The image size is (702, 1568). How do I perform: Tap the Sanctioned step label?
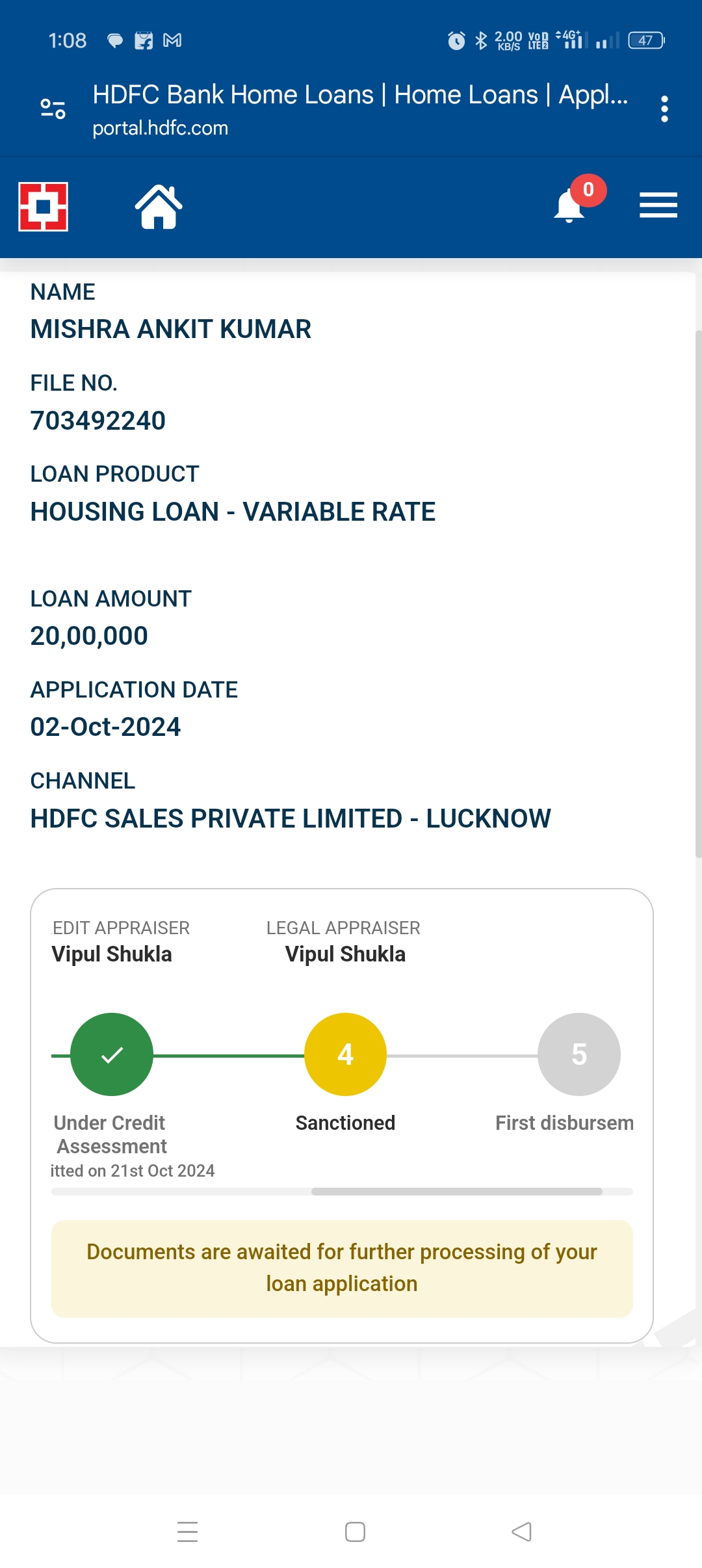point(345,1123)
